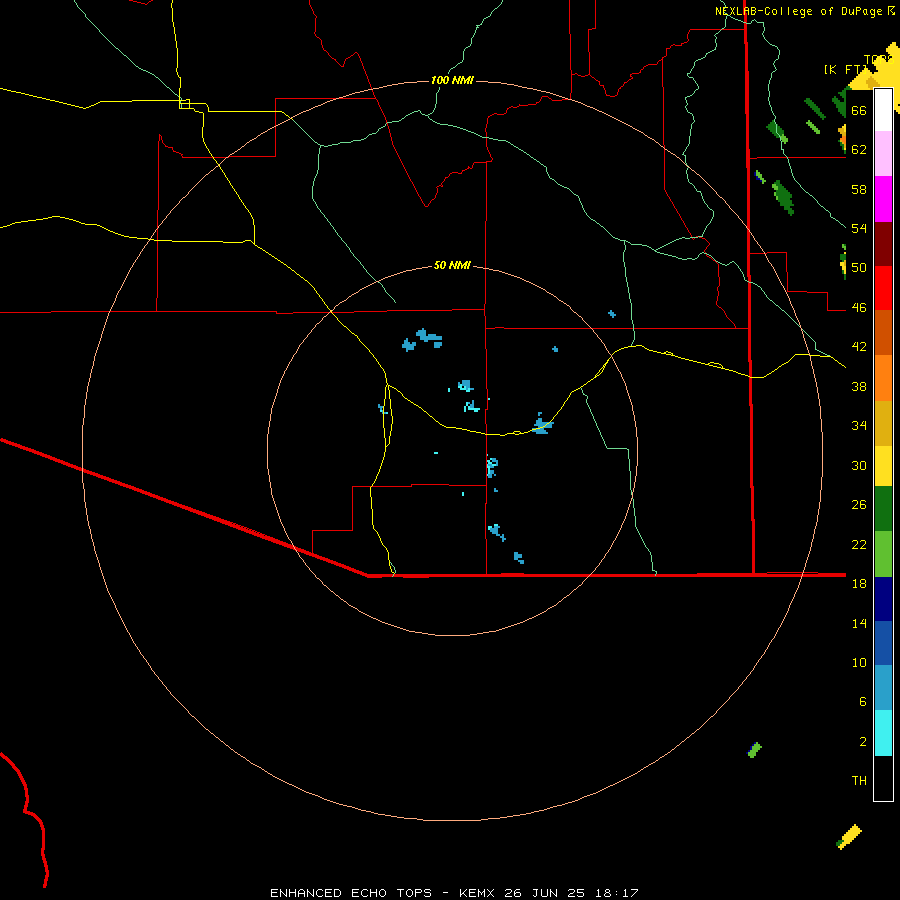Click the NEXLAB-College of DuPage text
Screen dimensions: 900x900
coord(798,11)
